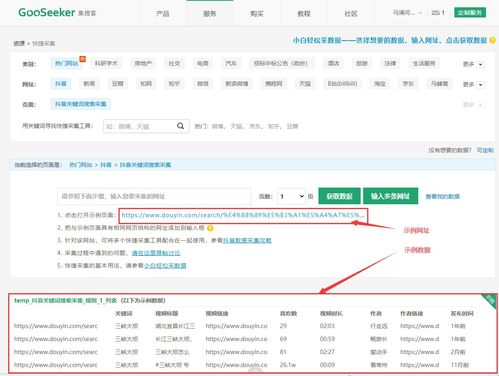Open the 服务 navigation tab
The height and width of the screenshot is (376, 499).
(210, 14)
